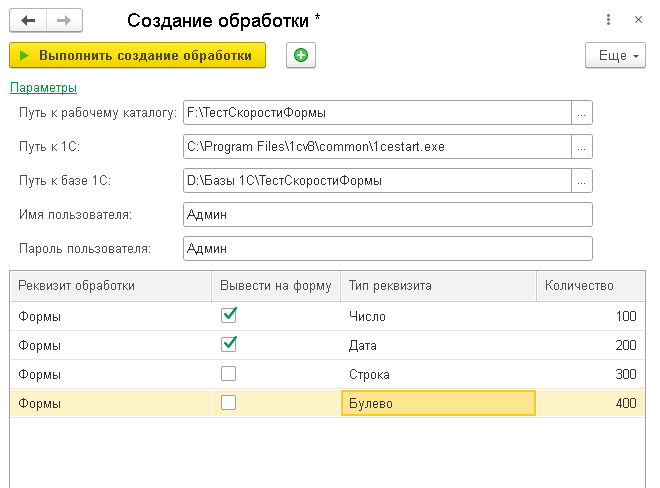Collapse the Параметры section
The width and height of the screenshot is (660, 488).
(x=43, y=88)
